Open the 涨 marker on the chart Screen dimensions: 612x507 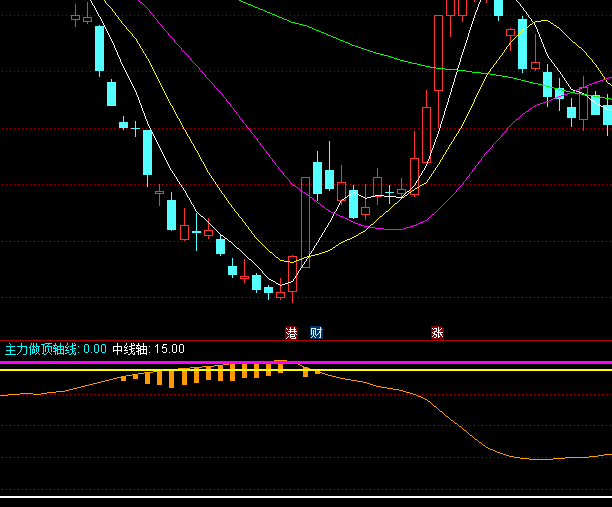click(437, 332)
